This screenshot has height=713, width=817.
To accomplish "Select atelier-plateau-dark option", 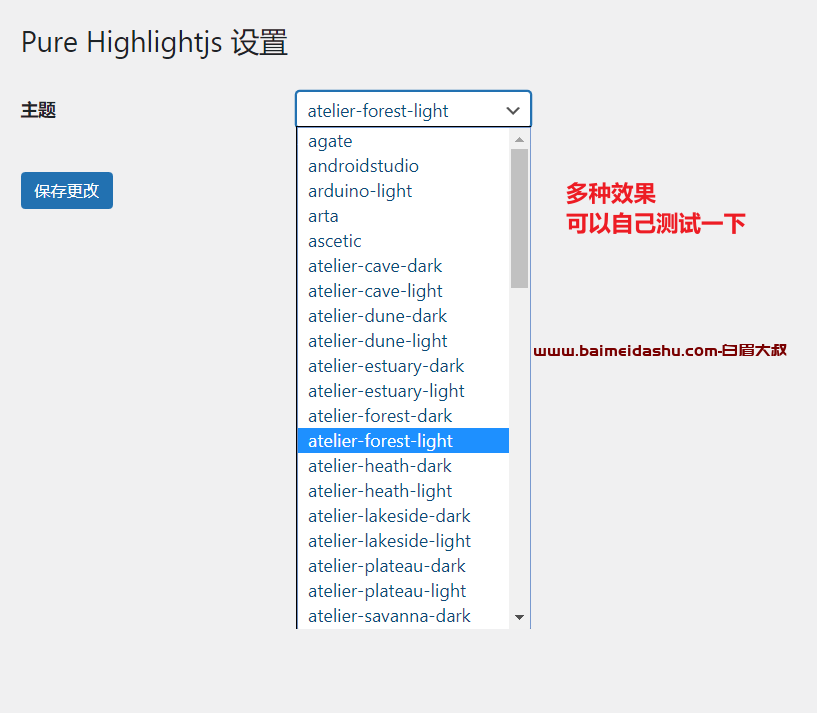I will point(403,566).
